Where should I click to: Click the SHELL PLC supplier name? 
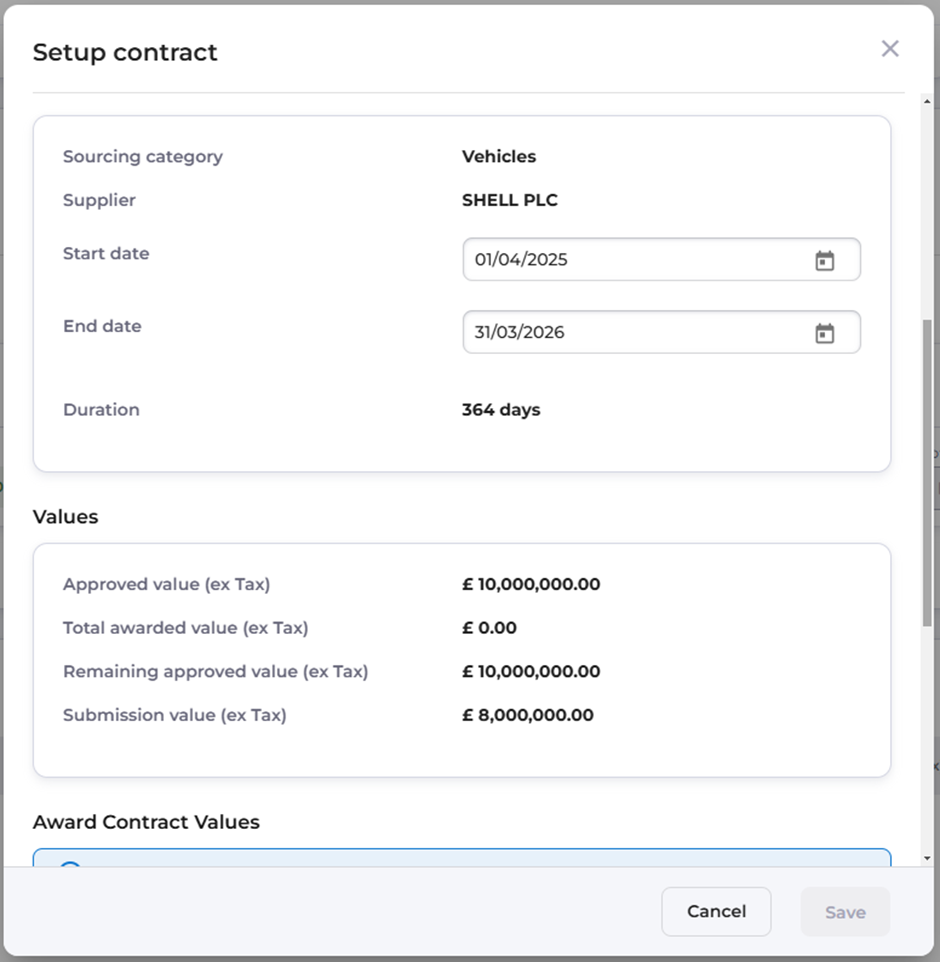coord(510,200)
